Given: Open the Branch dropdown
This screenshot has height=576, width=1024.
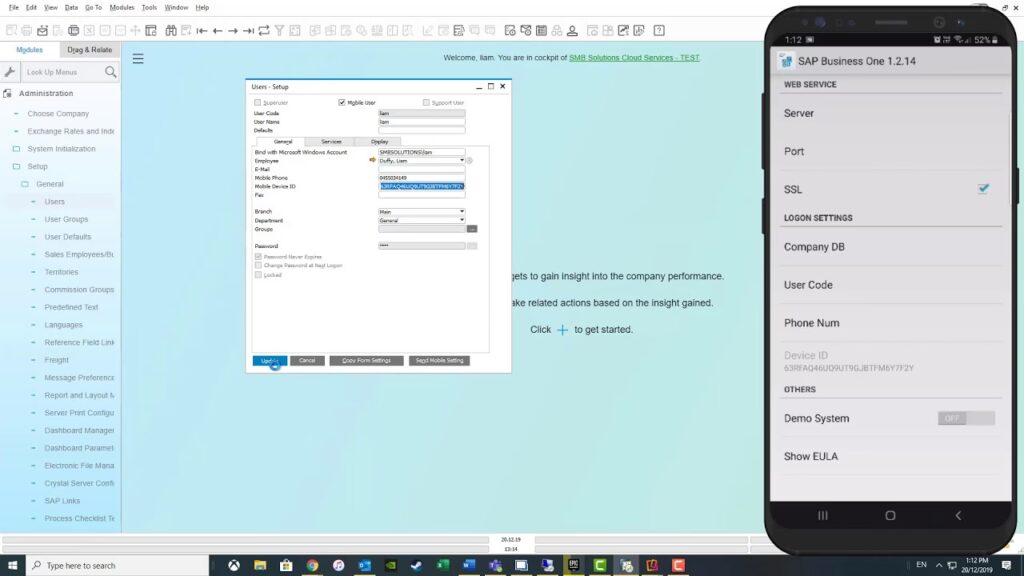Looking at the screenshot, I should click(461, 212).
